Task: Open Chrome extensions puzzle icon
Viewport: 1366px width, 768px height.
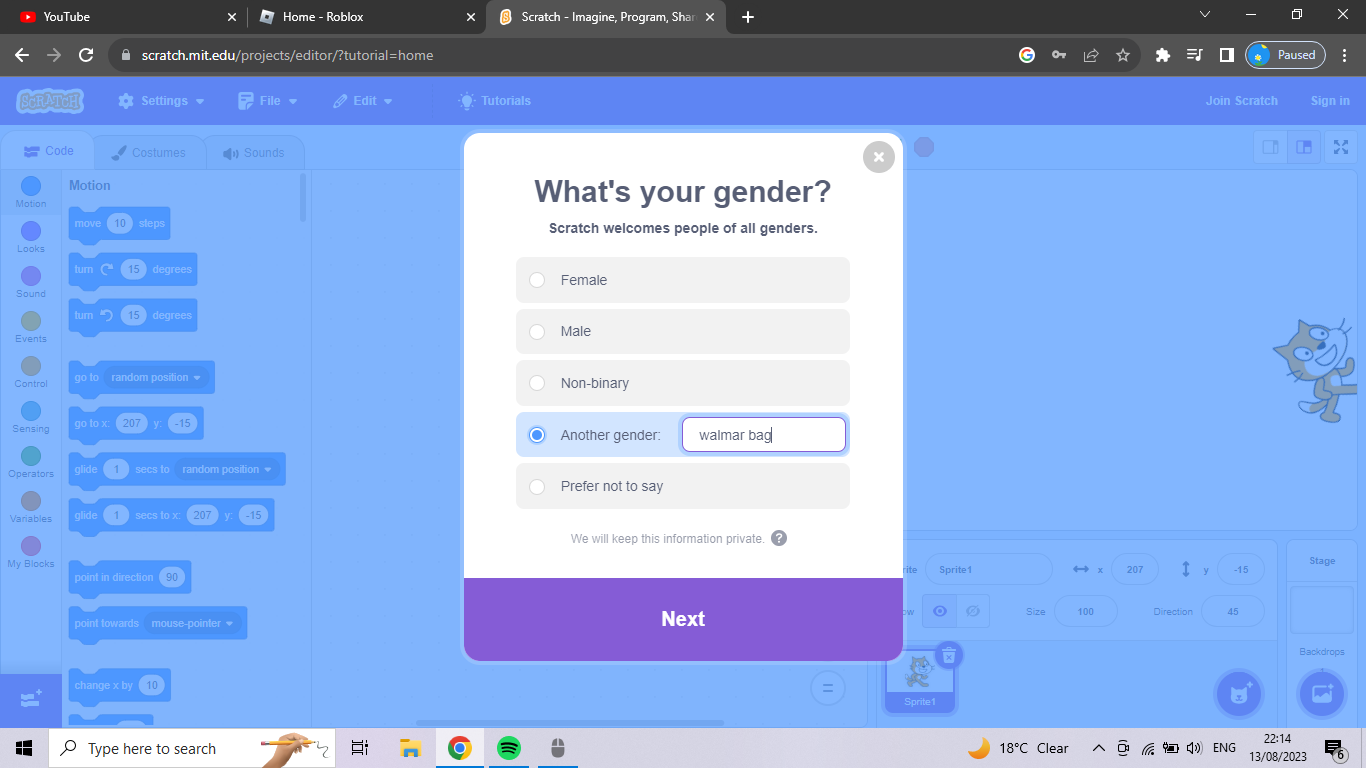Action: [x=1162, y=55]
